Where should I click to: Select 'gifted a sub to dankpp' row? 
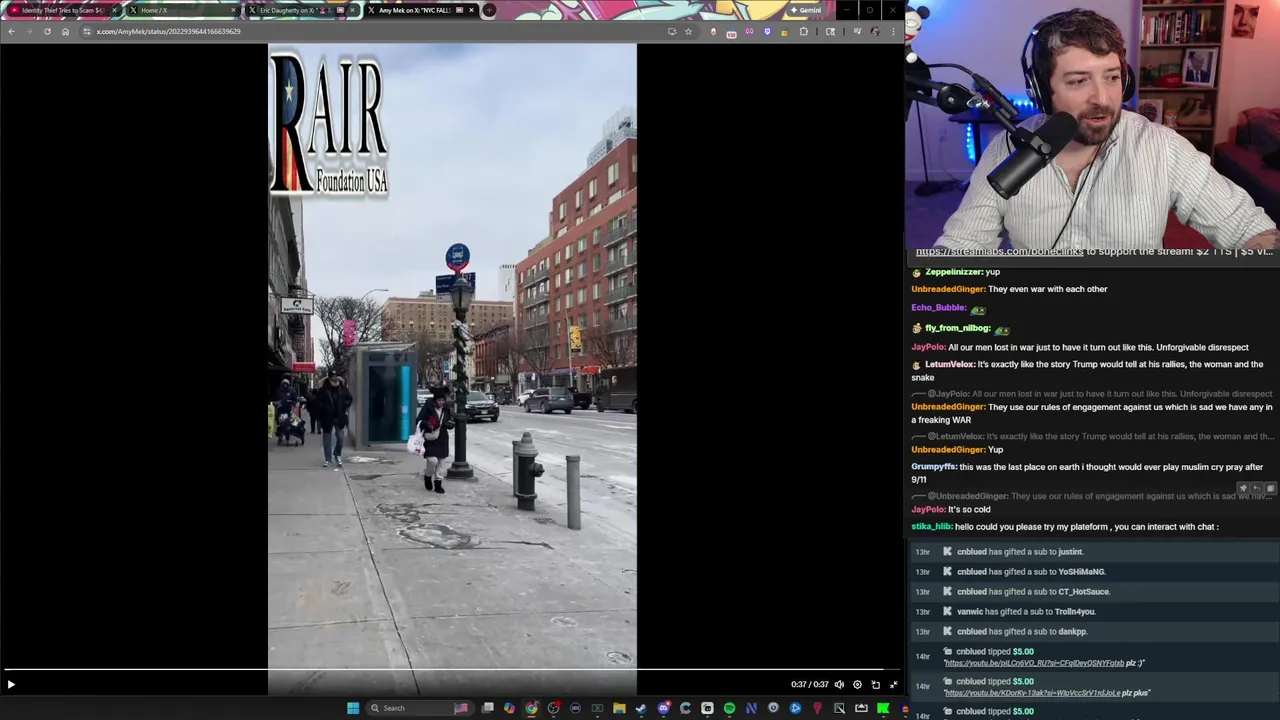click(x=1094, y=632)
